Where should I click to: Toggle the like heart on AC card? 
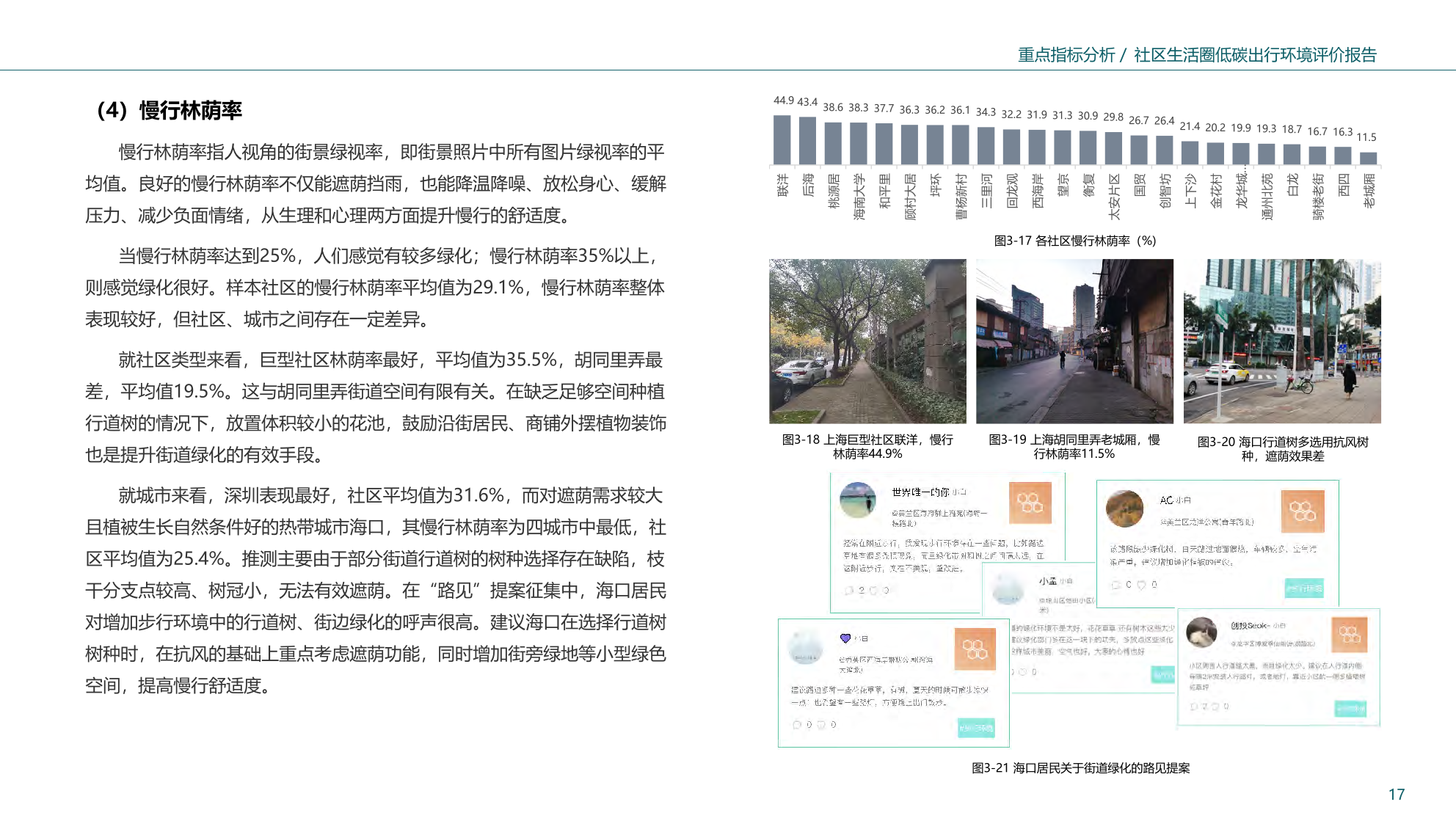pos(1141,585)
